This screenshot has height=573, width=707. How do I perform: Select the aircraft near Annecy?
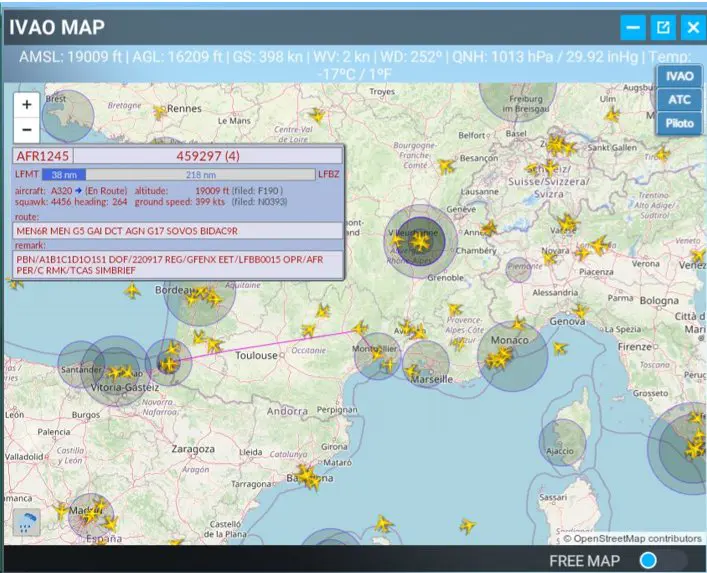click(x=489, y=228)
